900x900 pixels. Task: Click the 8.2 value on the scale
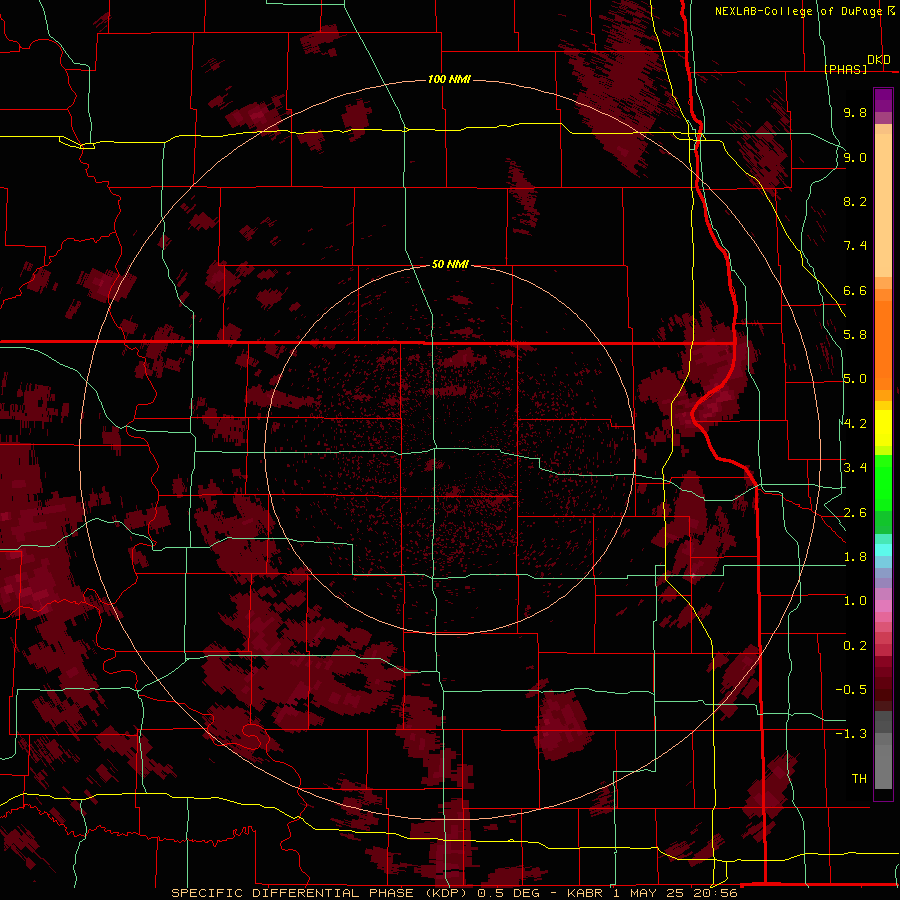(855, 201)
